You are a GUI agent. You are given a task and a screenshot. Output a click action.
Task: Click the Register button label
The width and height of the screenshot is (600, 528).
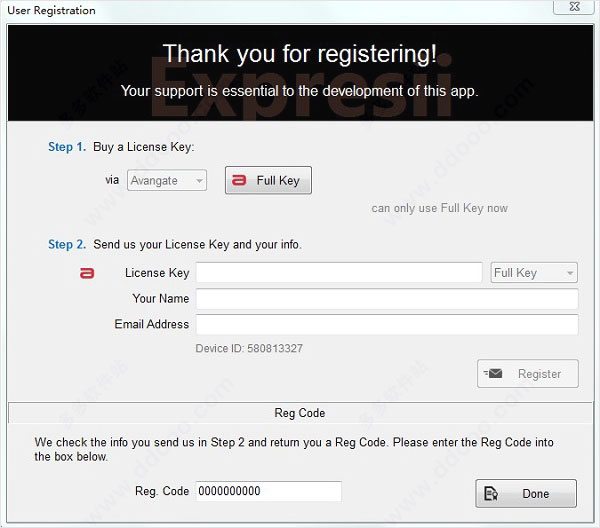coord(539,374)
